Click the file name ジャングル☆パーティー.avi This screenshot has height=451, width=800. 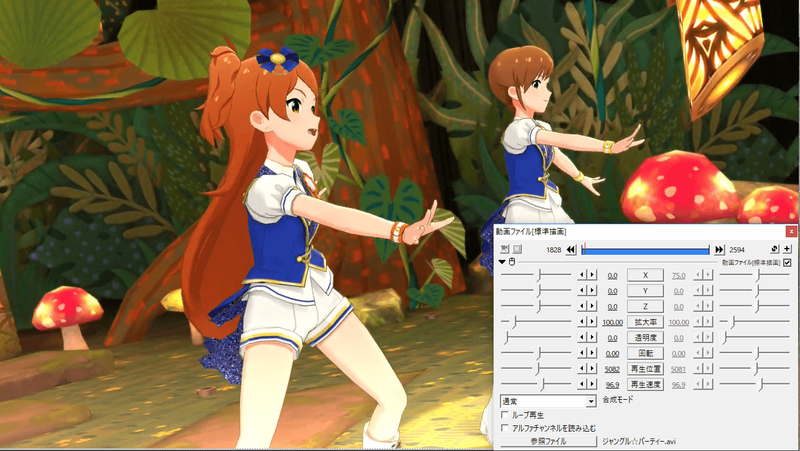pos(639,441)
